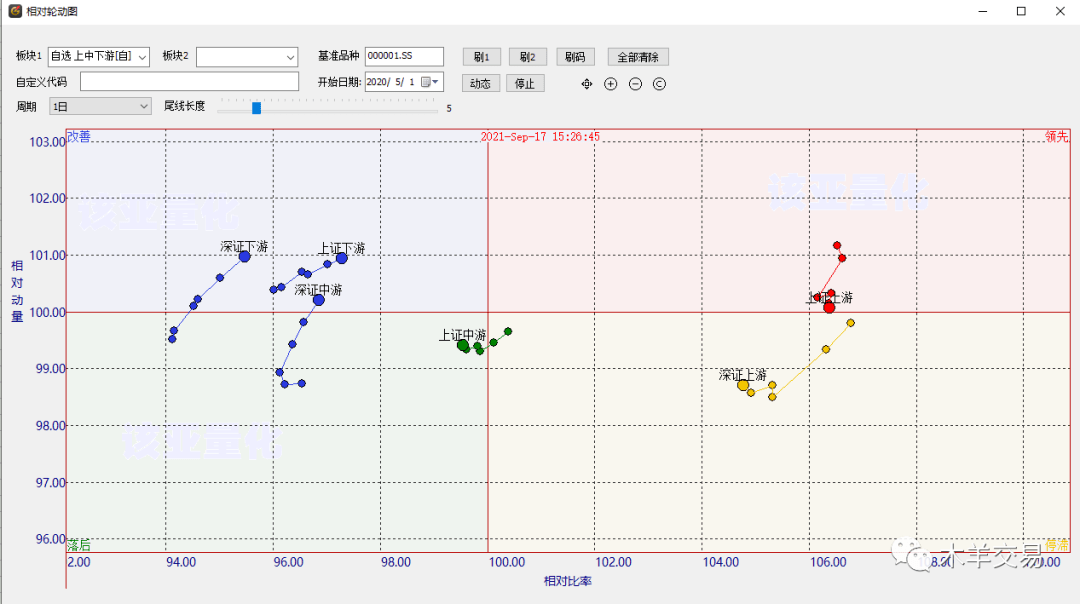Expand the 周期 period dropdown
Image resolution: width=1080 pixels, height=604 pixels.
point(142,106)
